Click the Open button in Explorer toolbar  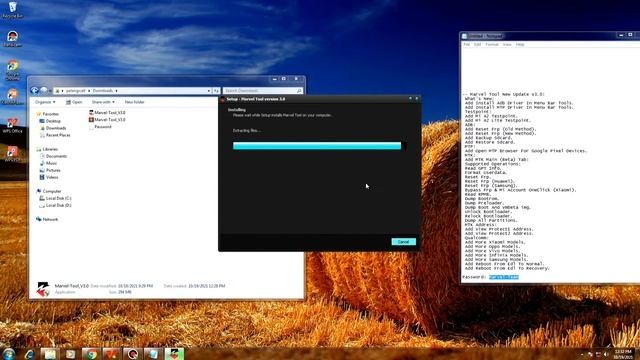click(74, 102)
